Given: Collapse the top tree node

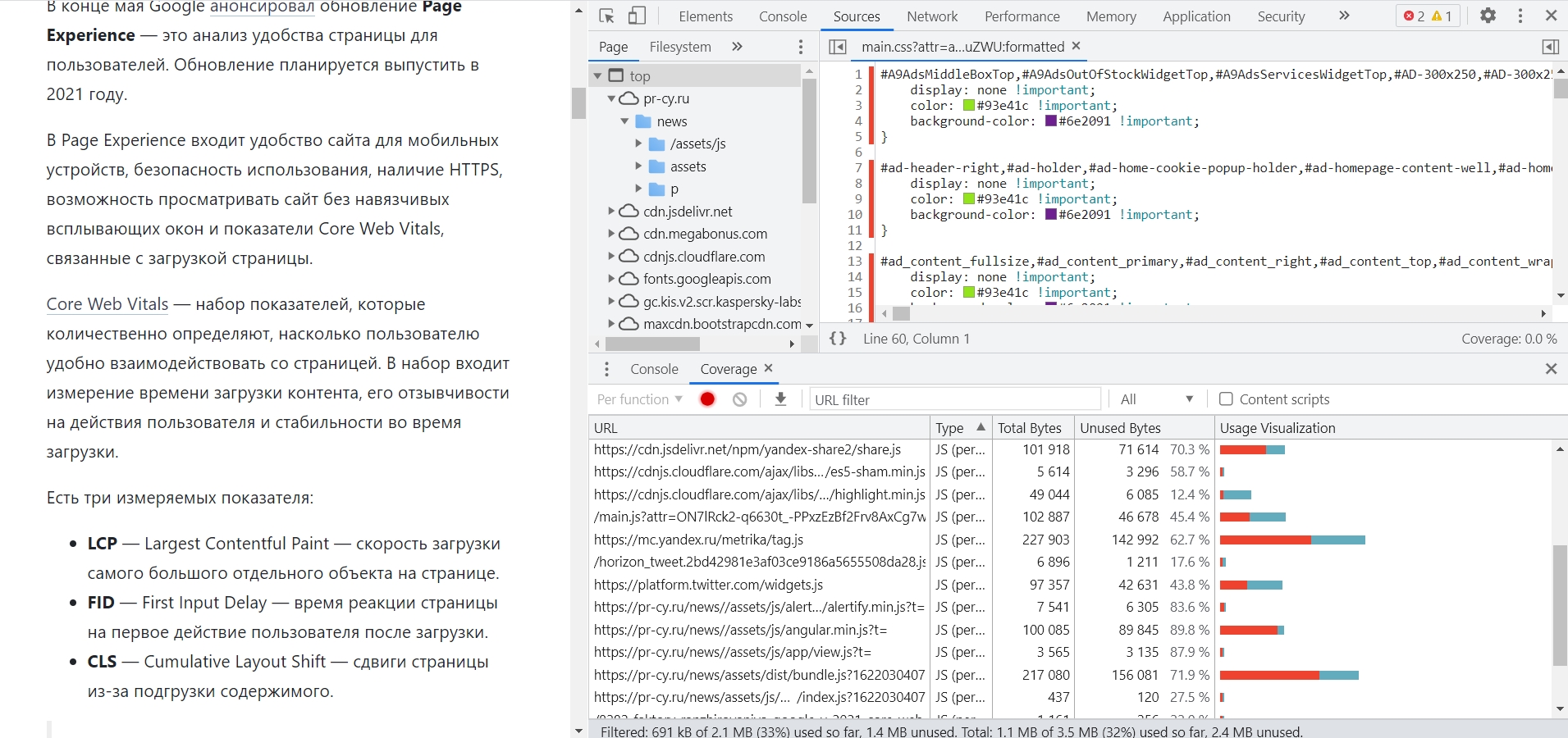Looking at the screenshot, I should pyautogui.click(x=597, y=75).
